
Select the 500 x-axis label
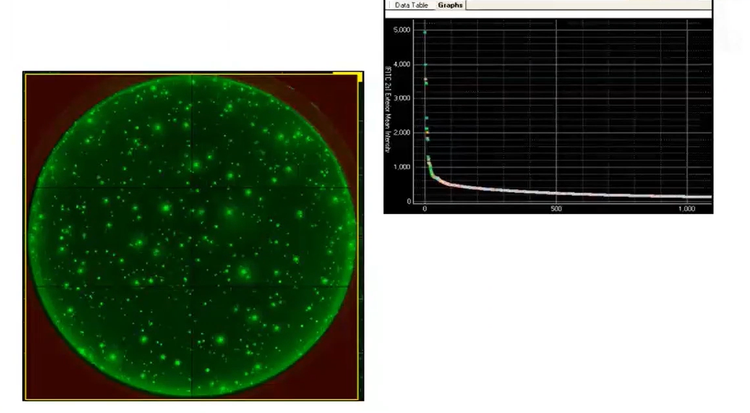(556, 209)
